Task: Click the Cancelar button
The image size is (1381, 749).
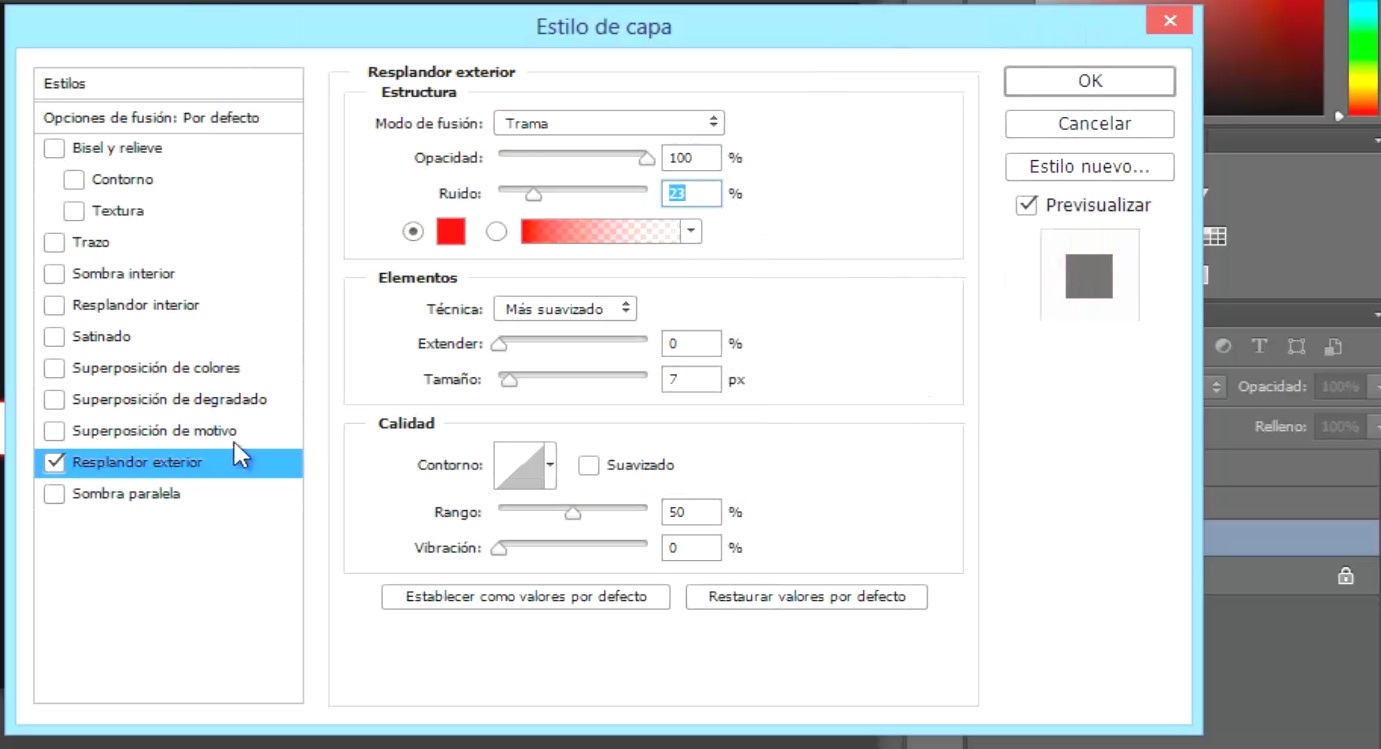Action: pyautogui.click(x=1090, y=124)
